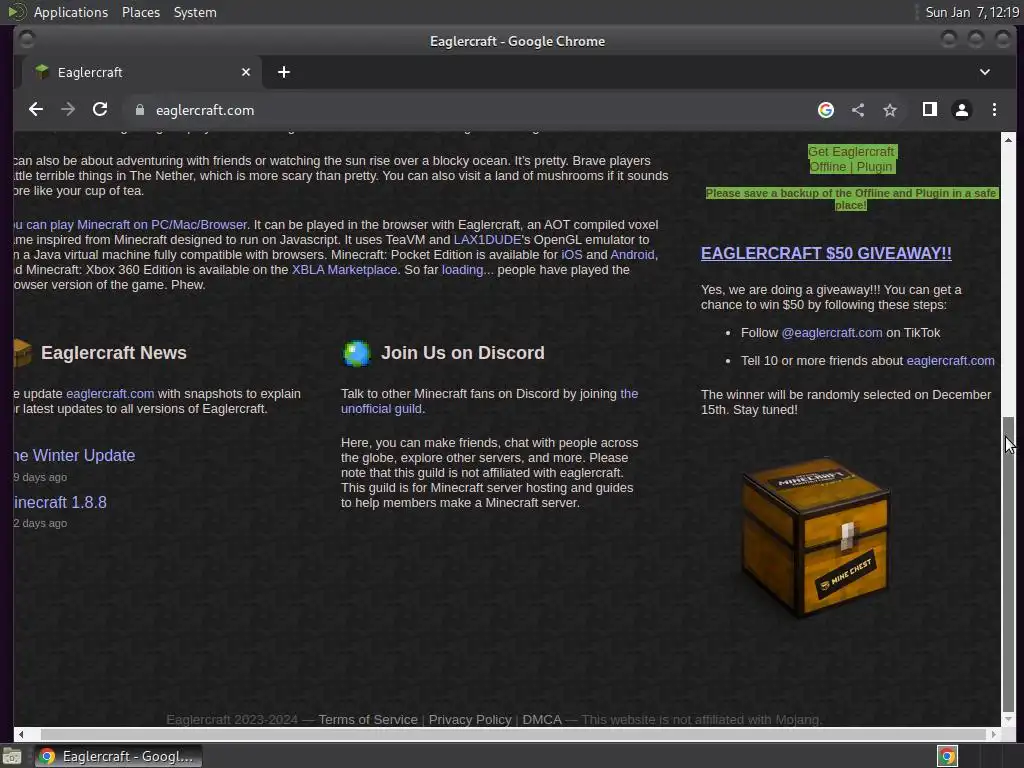This screenshot has width=1024, height=768.
Task: Open the Minecraft 1.8.8 news post
Action: [x=59, y=503]
